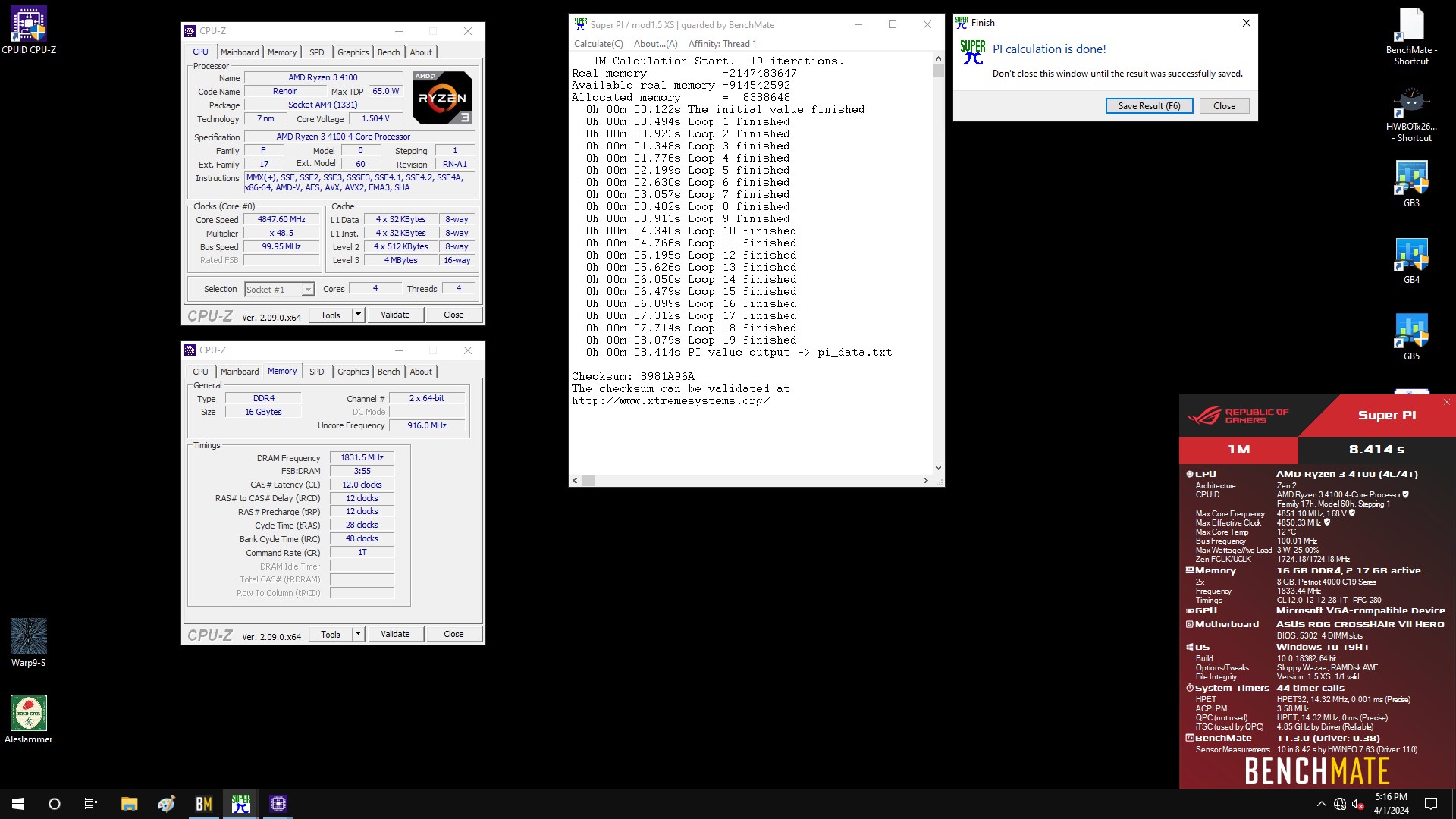Open File Explorer from the taskbar
This screenshot has height=819, width=1456.
click(x=129, y=804)
